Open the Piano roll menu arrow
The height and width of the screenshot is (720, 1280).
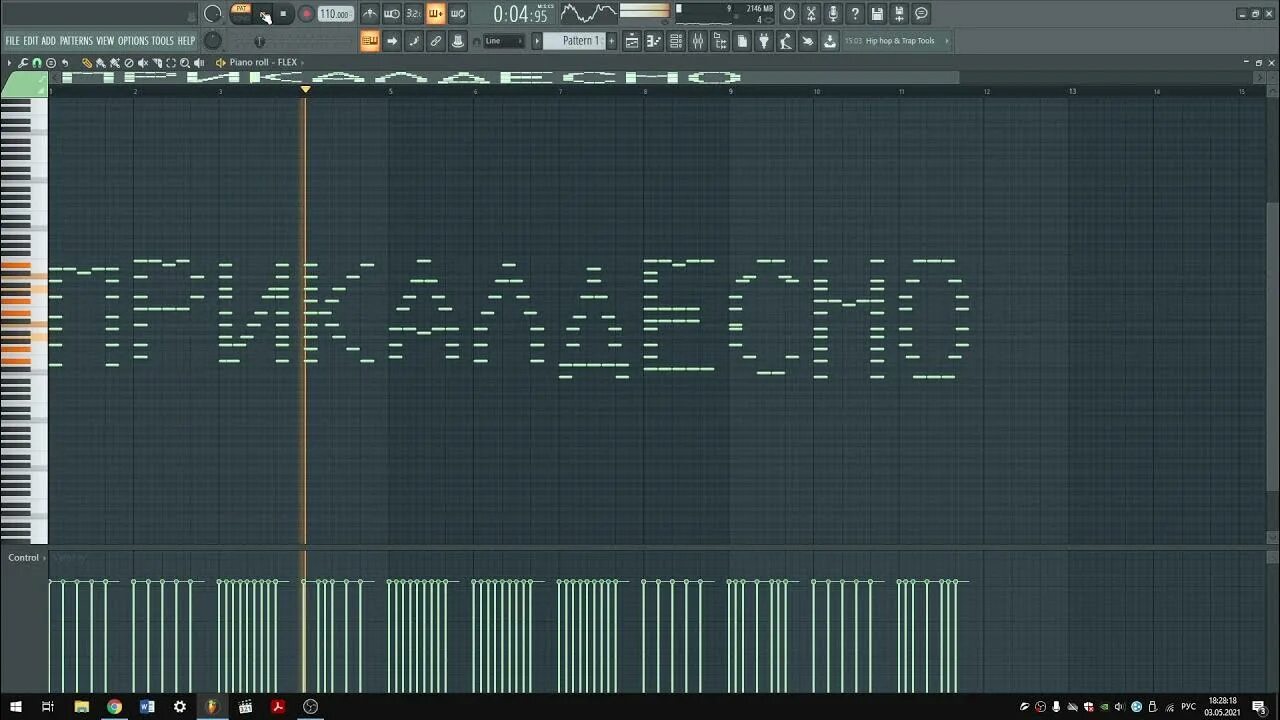tap(10, 63)
